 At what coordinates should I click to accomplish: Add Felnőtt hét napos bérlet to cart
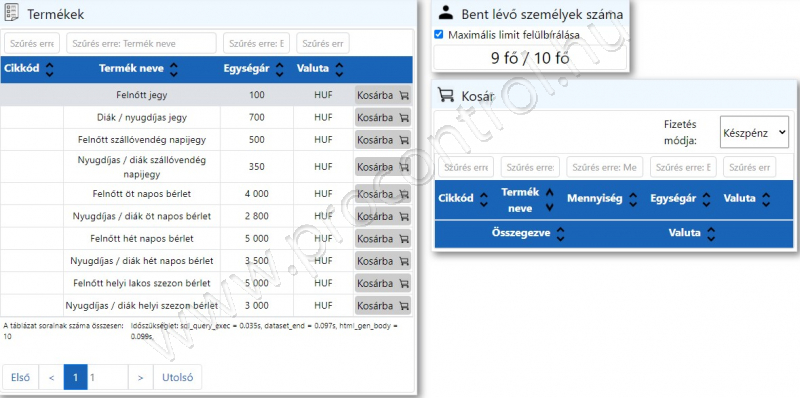383,239
